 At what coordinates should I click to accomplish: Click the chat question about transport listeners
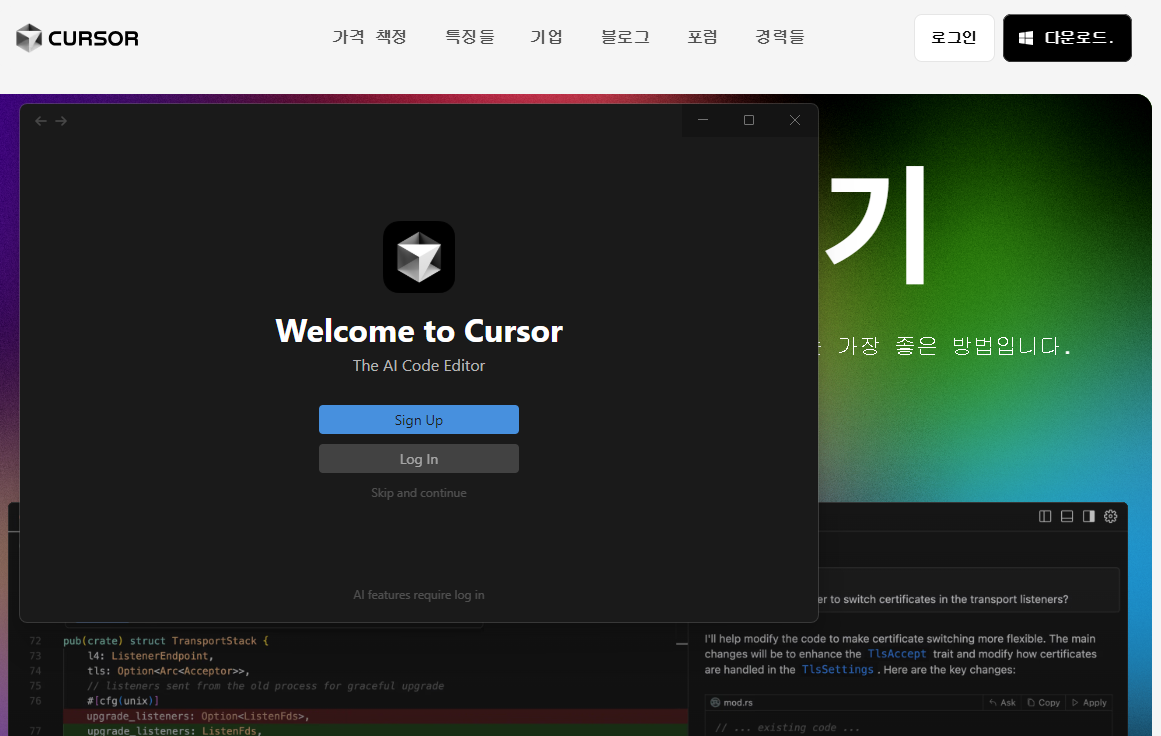click(943, 599)
